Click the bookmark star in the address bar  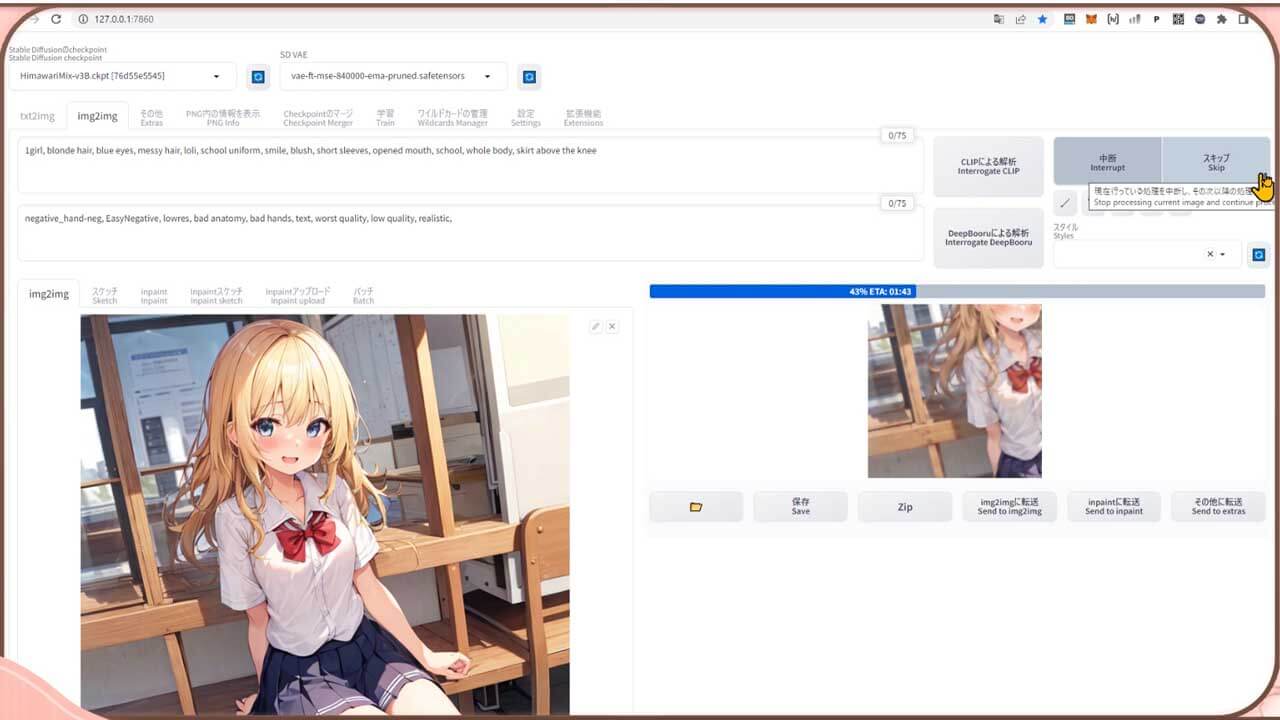(1043, 19)
